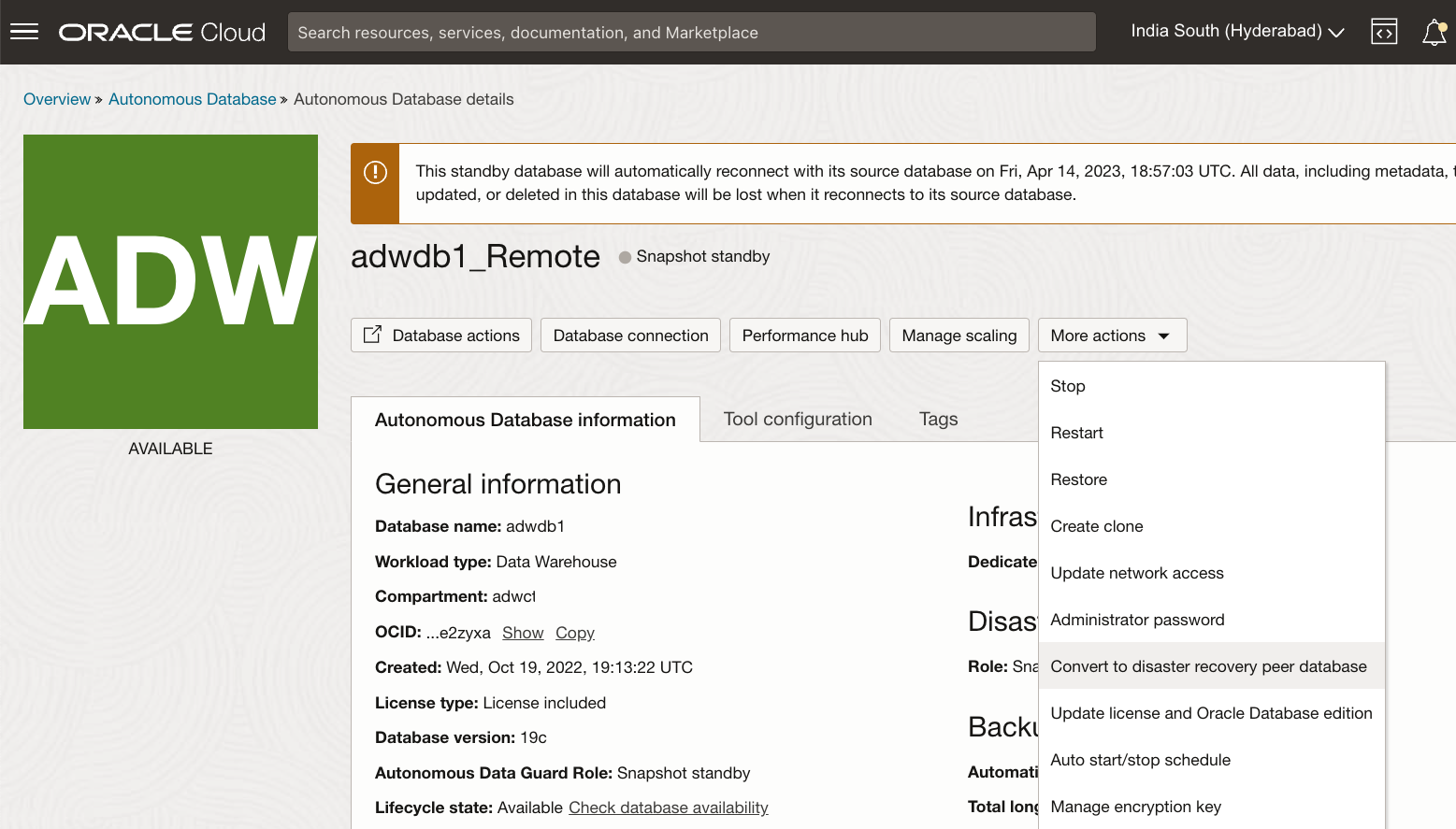Image resolution: width=1456 pixels, height=829 pixels.
Task: Open the hamburger navigation menu
Action: (24, 32)
